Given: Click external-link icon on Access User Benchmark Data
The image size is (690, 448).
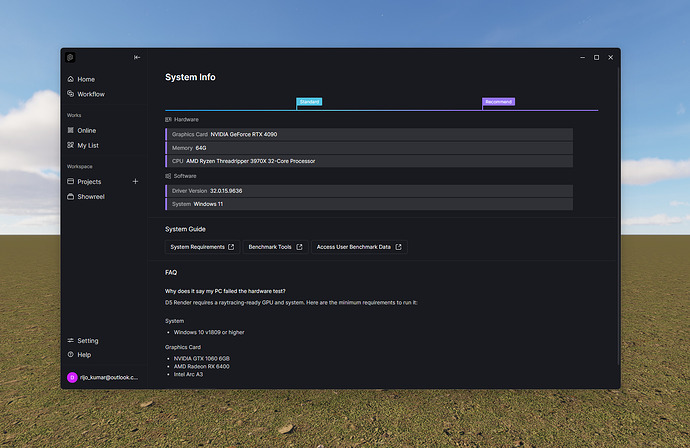Looking at the screenshot, I should click(398, 247).
